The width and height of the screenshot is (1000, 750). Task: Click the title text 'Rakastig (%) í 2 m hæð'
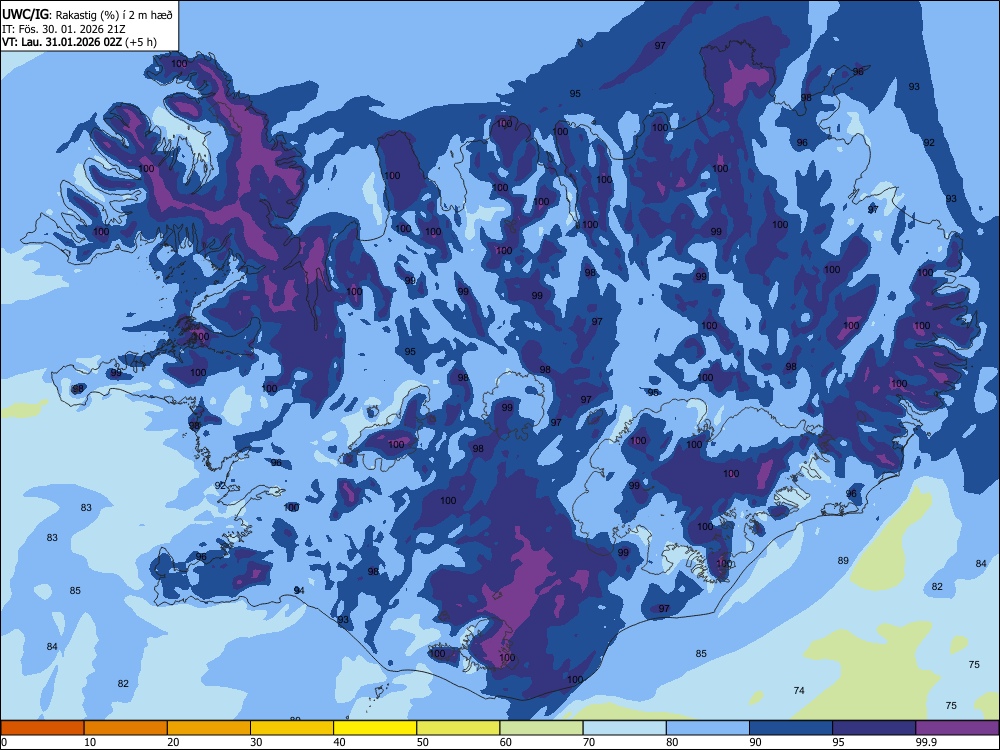[114, 15]
